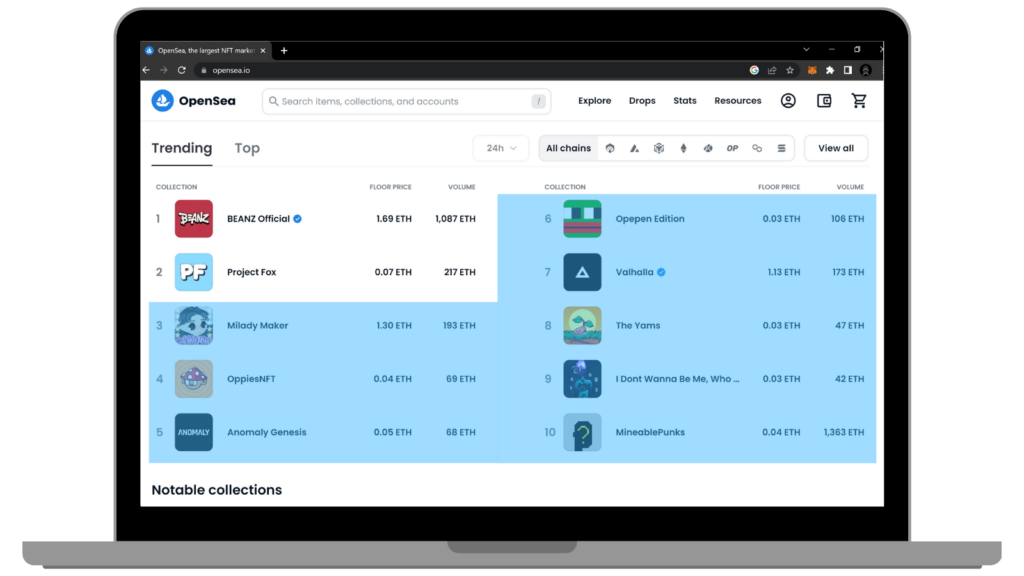Click the View all button
Viewport: 1024px width, 576px height.
point(835,148)
